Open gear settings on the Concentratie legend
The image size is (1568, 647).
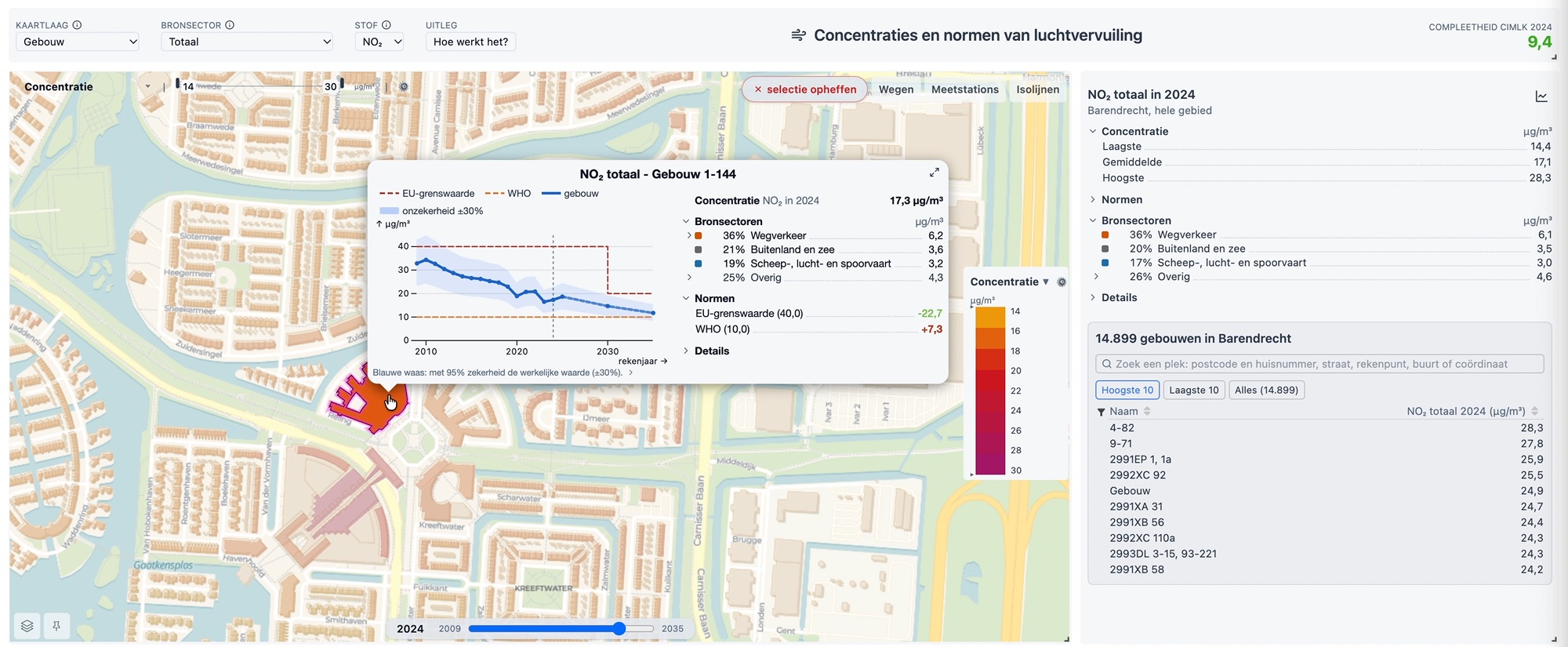pyautogui.click(x=1062, y=282)
